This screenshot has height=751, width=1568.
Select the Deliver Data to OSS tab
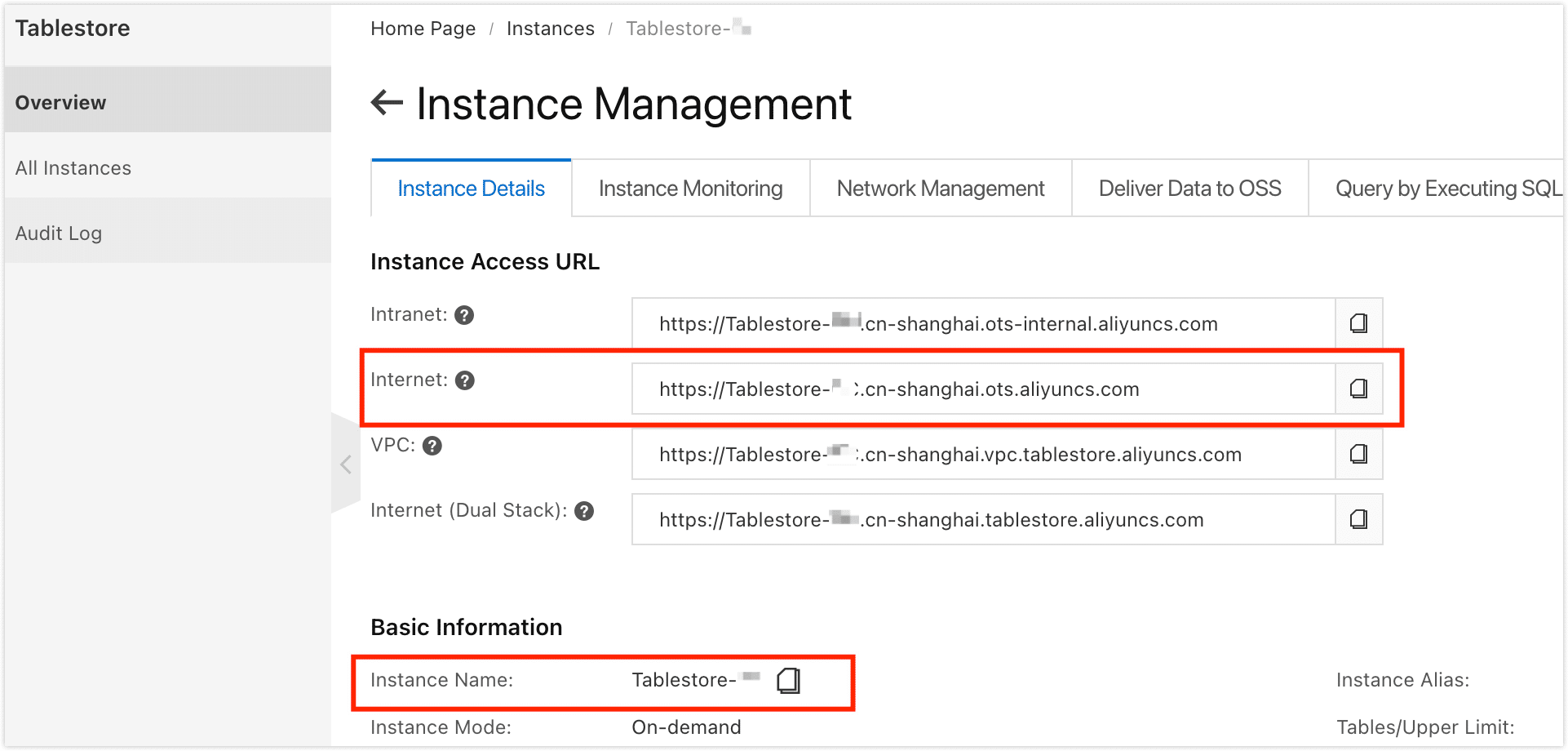(1189, 188)
